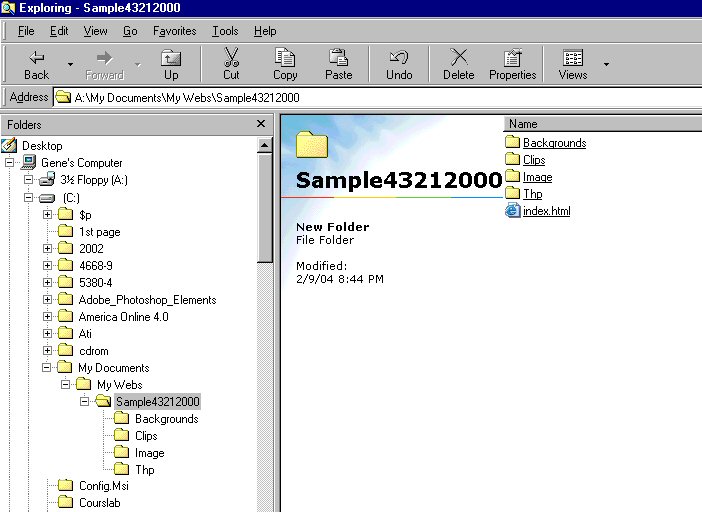Image resolution: width=702 pixels, height=512 pixels.
Task: Go Up one folder level
Action: 171,64
